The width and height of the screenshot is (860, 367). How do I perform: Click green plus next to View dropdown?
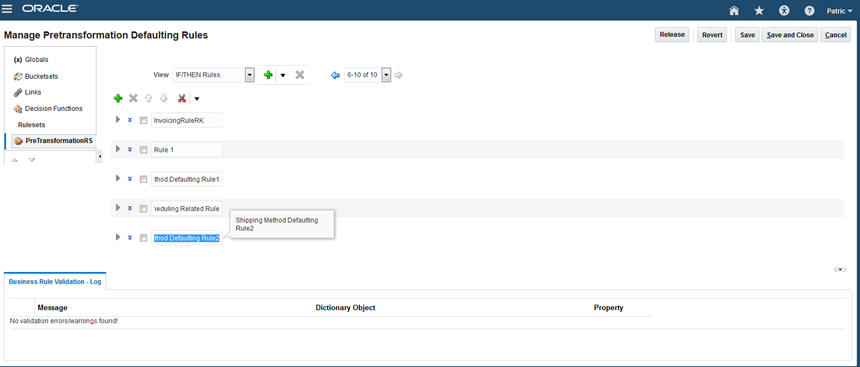coord(268,75)
